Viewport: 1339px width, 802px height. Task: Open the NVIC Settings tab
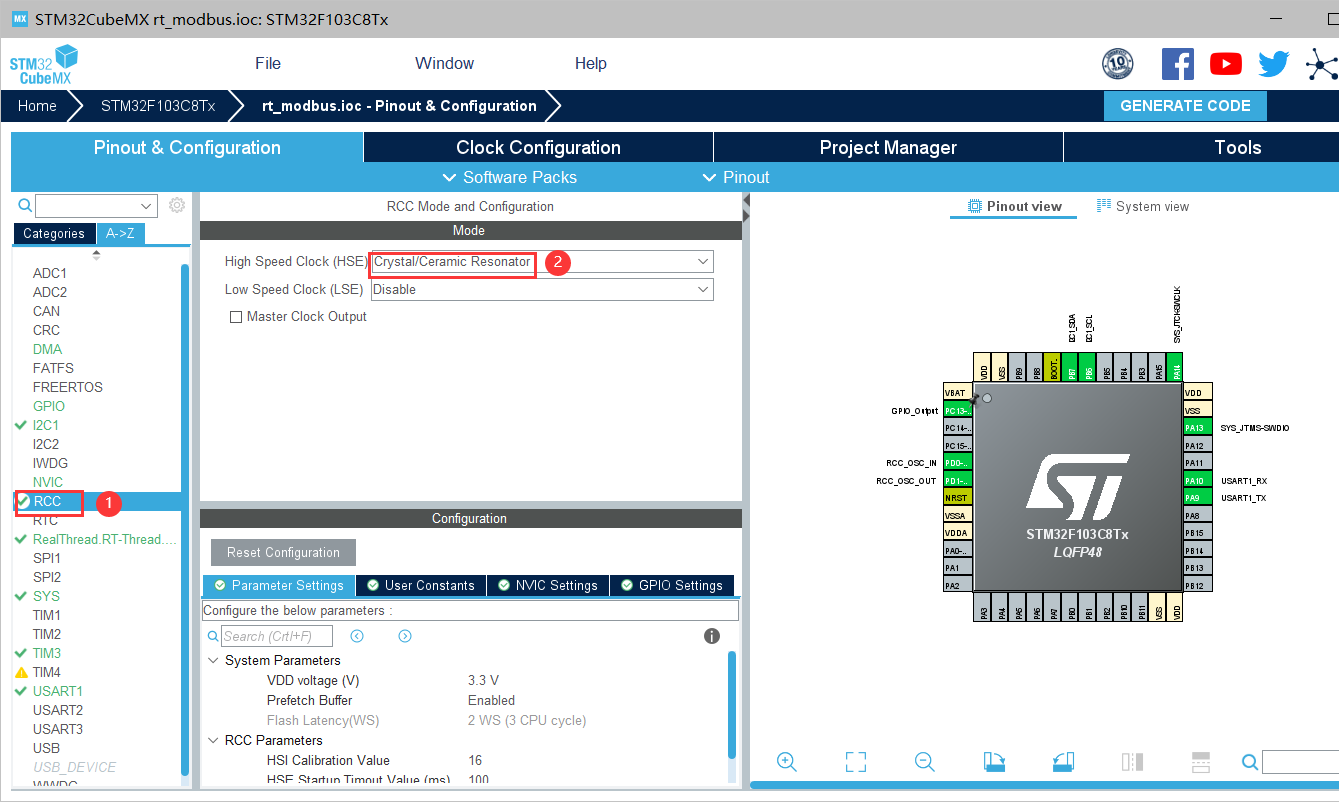coord(548,585)
